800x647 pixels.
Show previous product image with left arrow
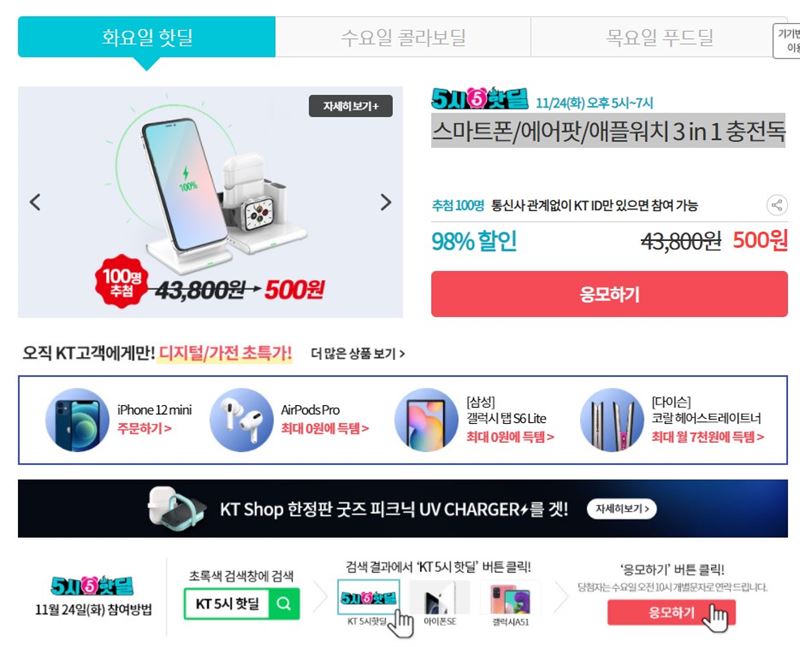click(35, 202)
